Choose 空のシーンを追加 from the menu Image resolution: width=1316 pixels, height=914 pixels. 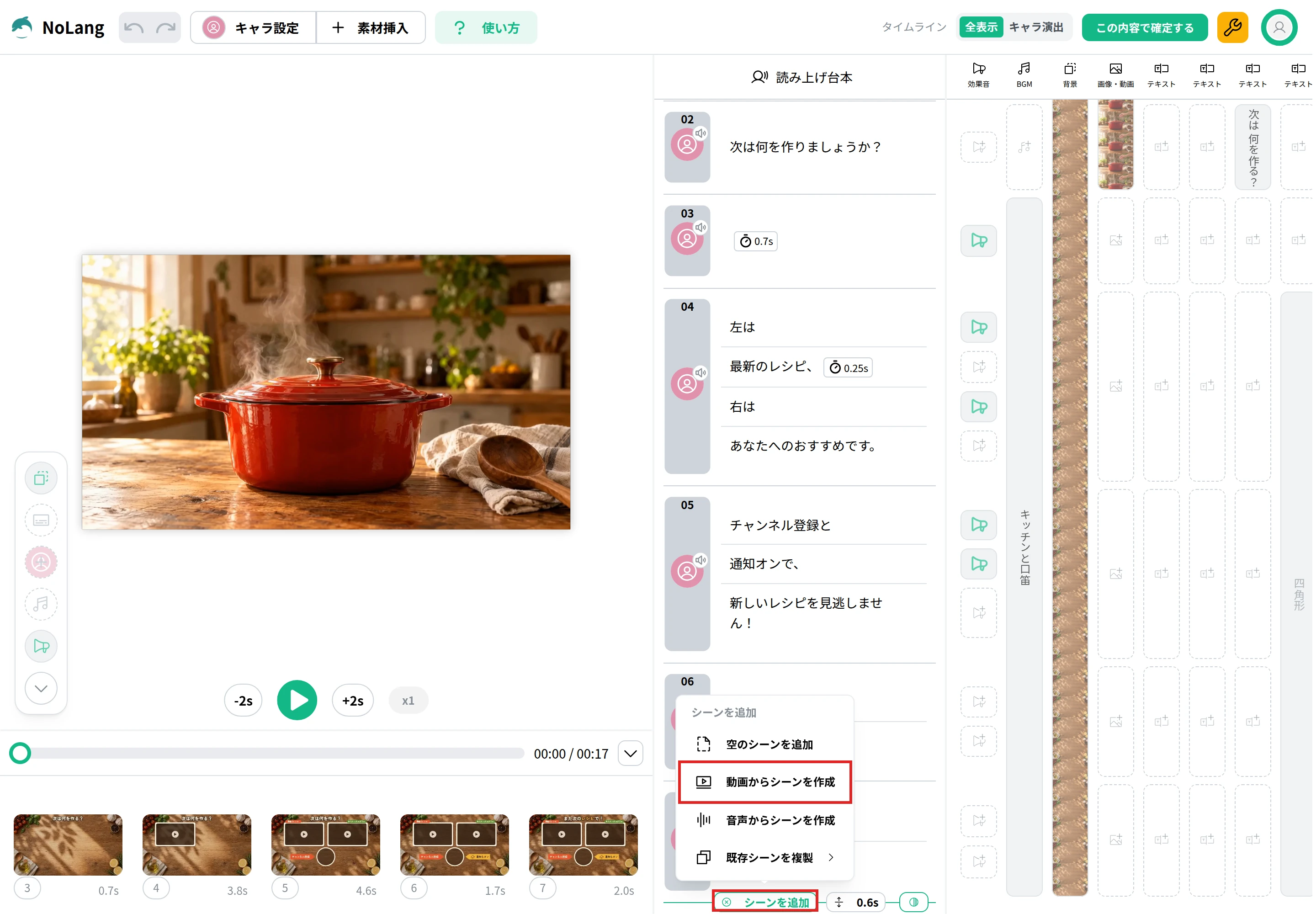tap(764, 744)
